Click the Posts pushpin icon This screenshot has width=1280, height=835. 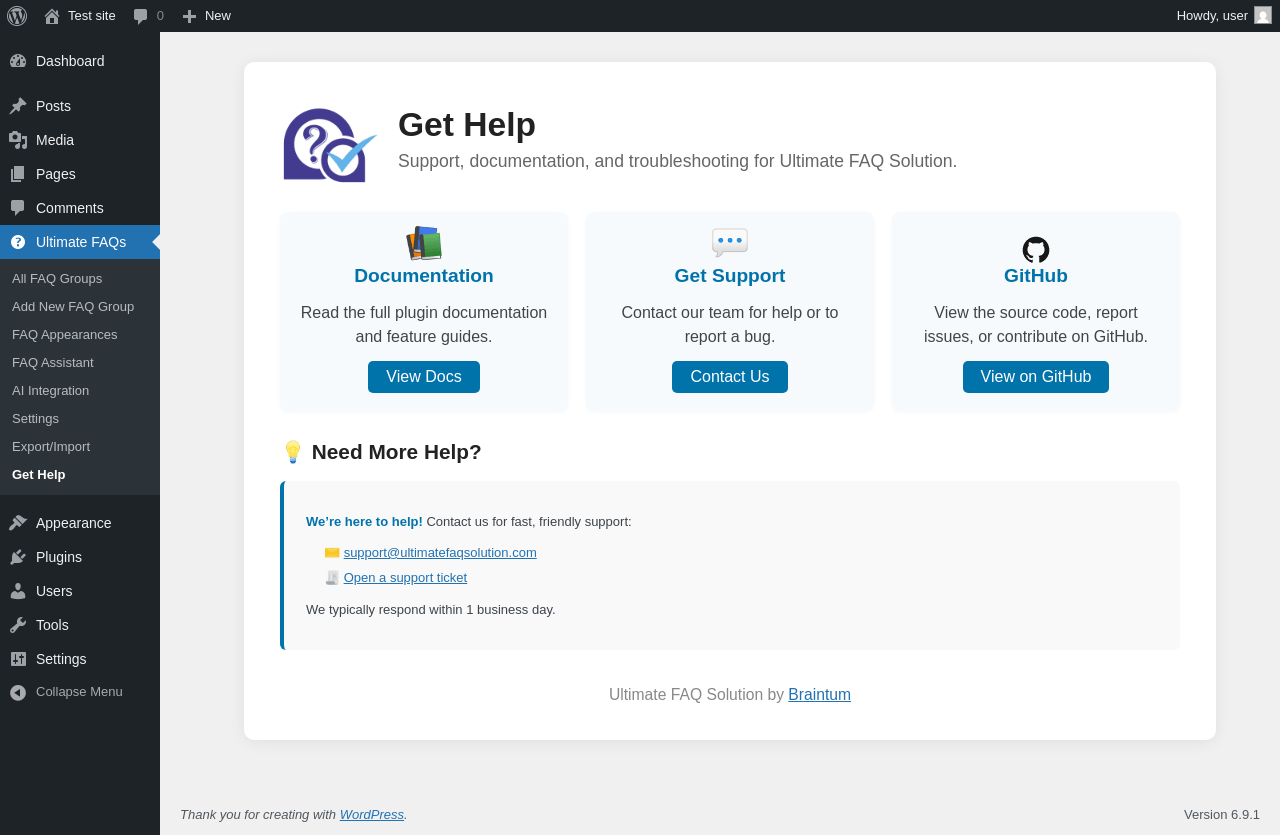point(18,106)
